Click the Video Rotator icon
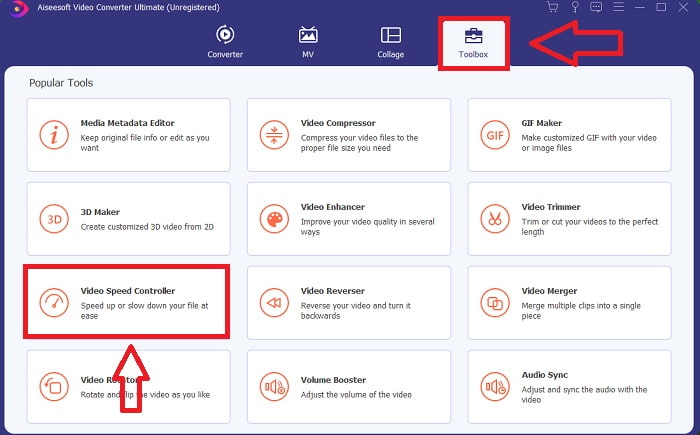Image resolution: width=700 pixels, height=435 pixels. pyautogui.click(x=52, y=386)
